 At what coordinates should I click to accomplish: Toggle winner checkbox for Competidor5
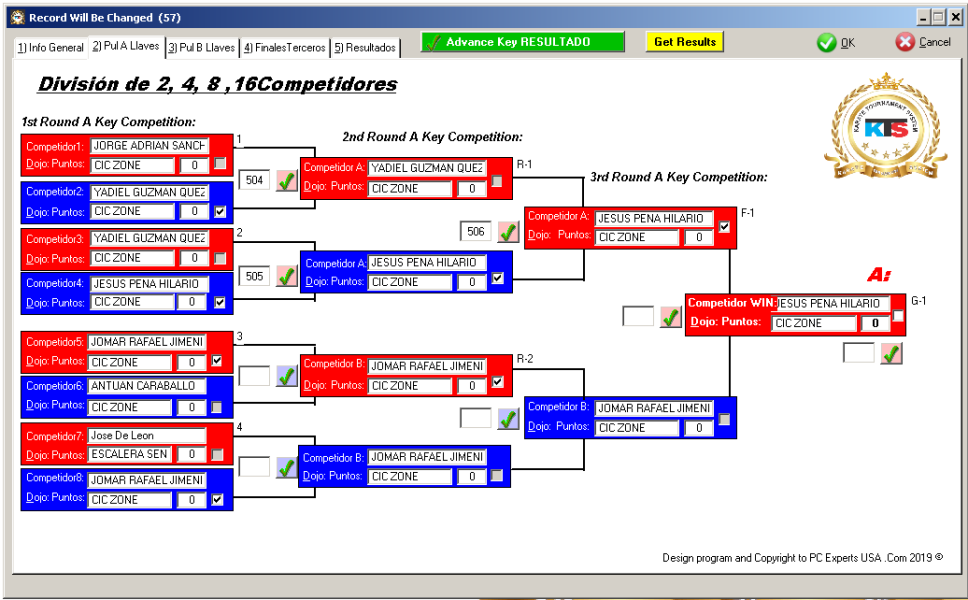[x=217, y=360]
